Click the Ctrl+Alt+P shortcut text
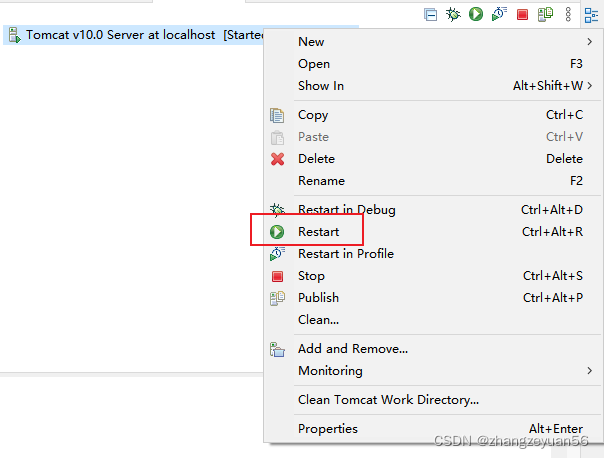Viewport: 604px width, 458px height. coord(553,297)
